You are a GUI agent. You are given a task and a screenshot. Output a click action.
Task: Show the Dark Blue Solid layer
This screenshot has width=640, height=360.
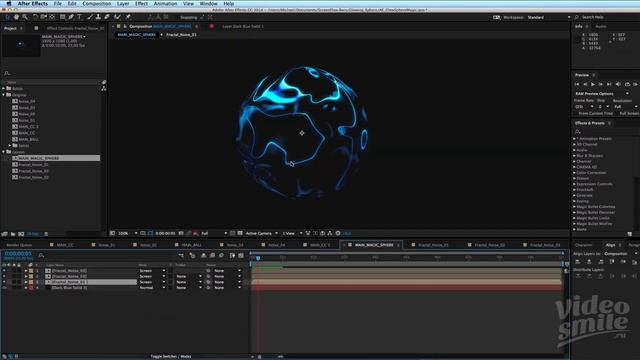click(x=4, y=288)
